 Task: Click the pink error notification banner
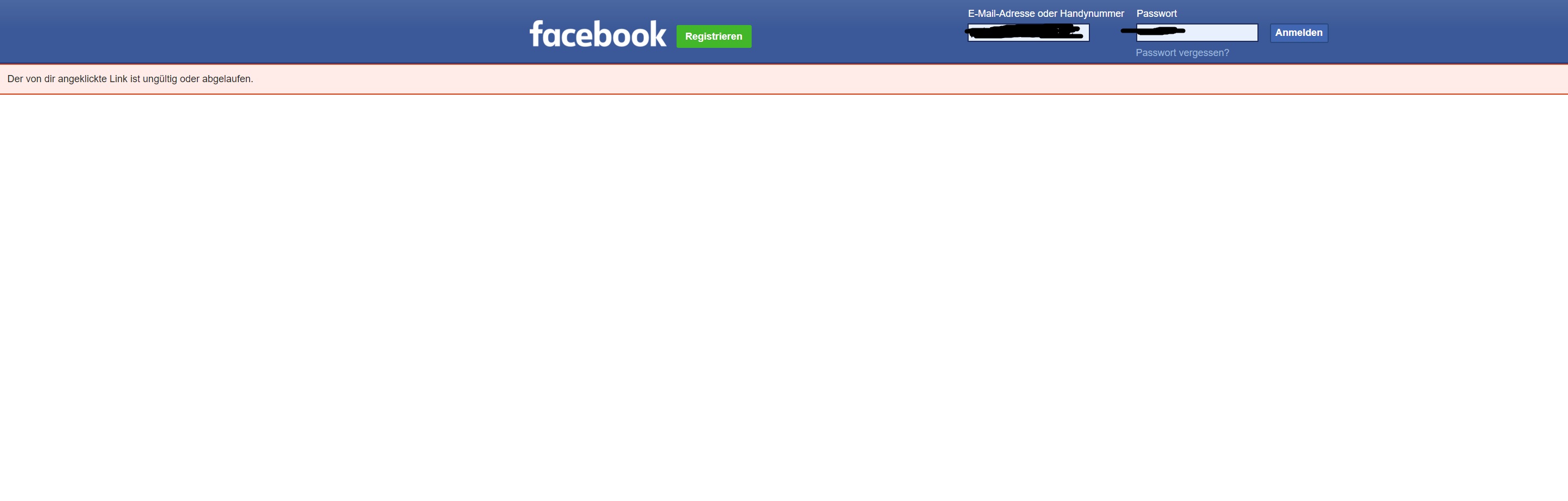tap(784, 79)
